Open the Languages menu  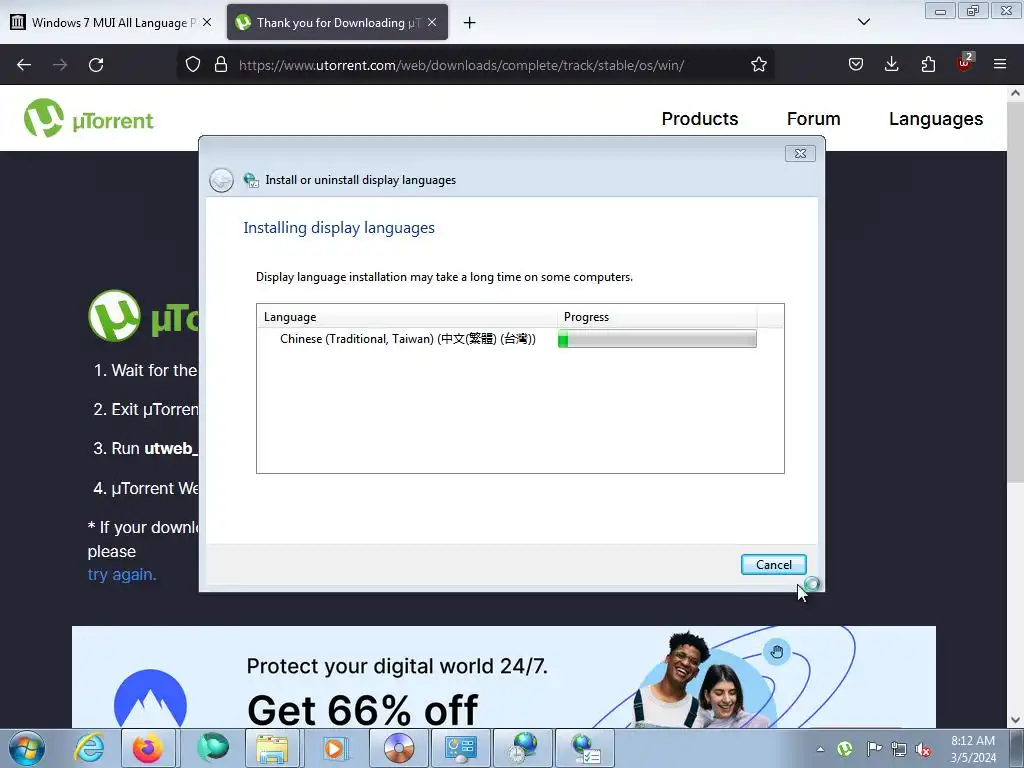(935, 119)
